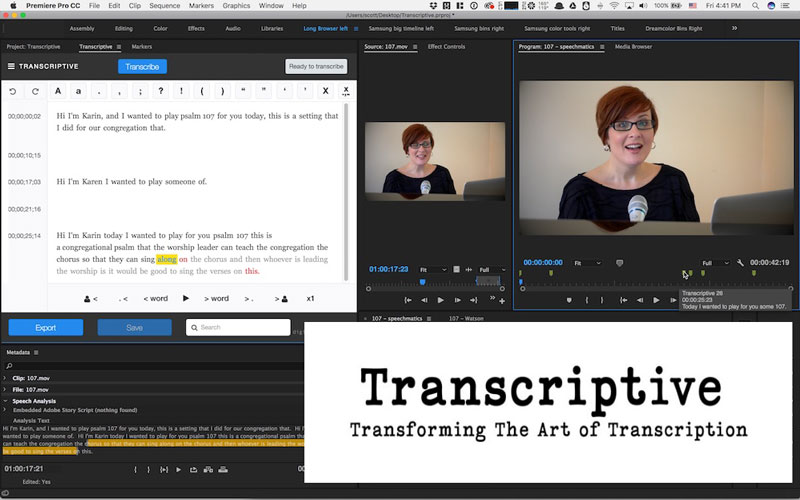Expand the Clip: 107.mov metadata section

pyautogui.click(x=5, y=378)
